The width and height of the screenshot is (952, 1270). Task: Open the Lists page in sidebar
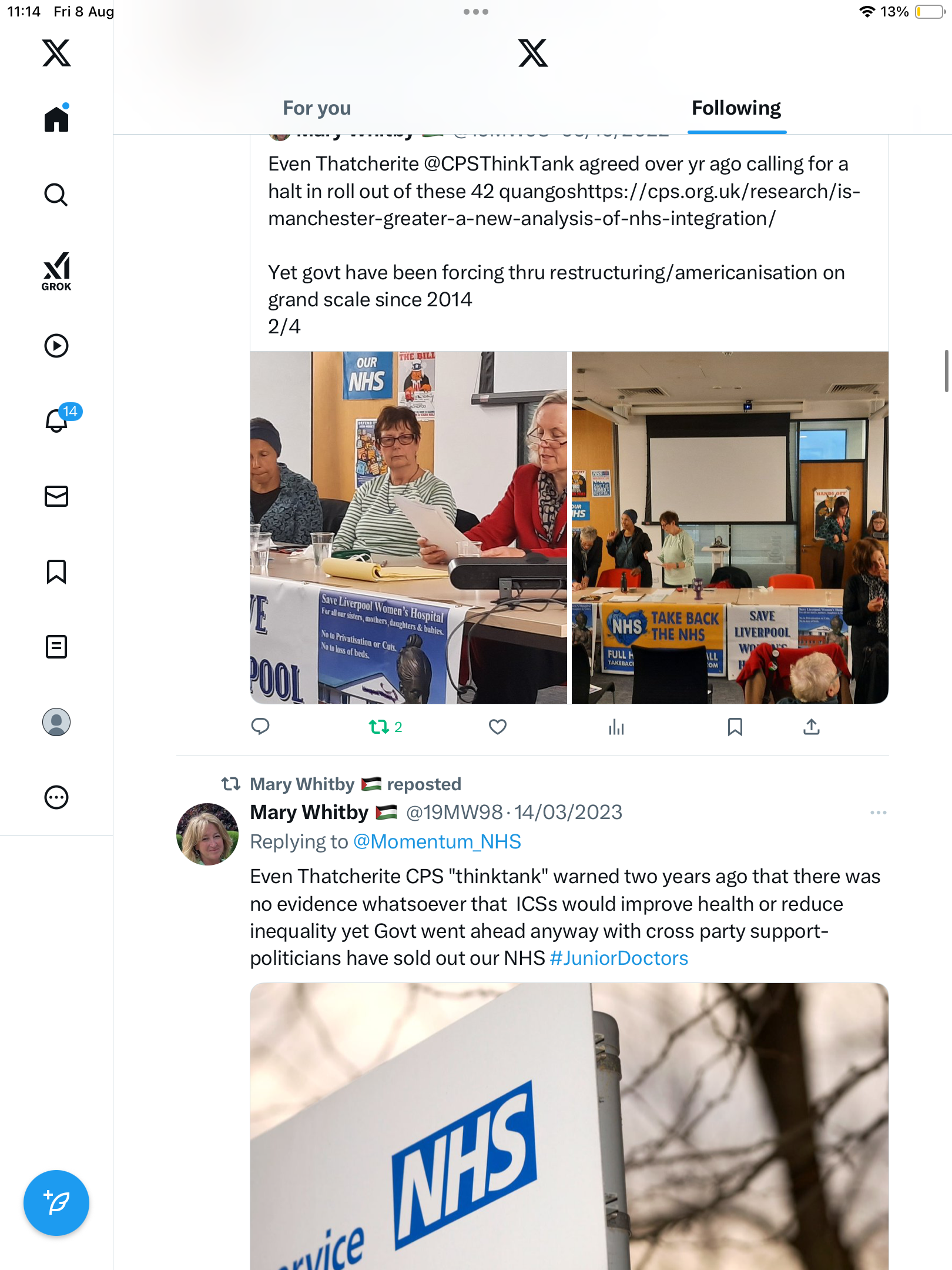tap(56, 647)
